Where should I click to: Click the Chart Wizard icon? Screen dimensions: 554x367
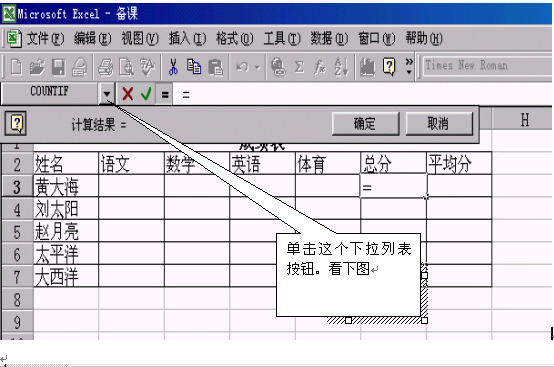(x=367, y=67)
